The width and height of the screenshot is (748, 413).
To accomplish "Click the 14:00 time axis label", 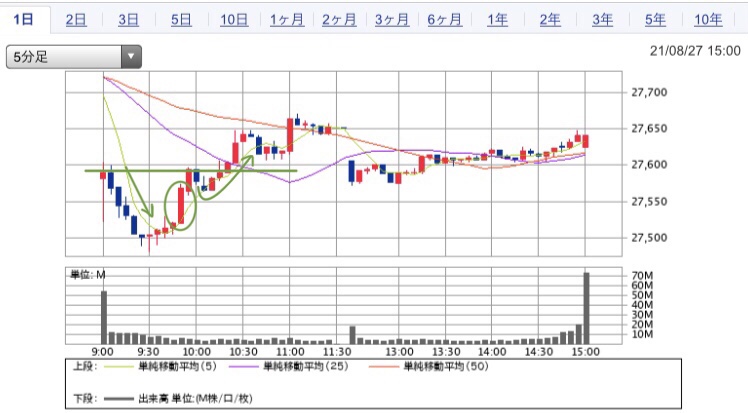I will [x=492, y=352].
